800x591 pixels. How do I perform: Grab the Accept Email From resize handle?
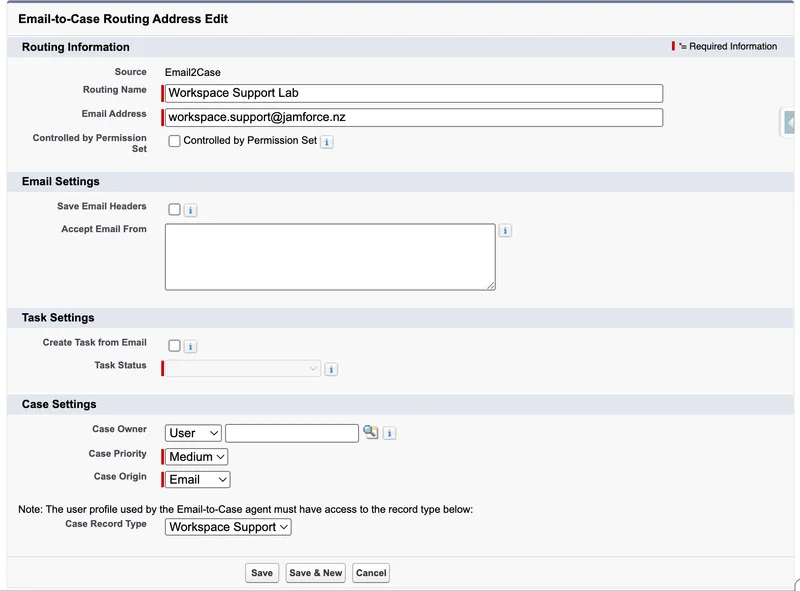[491, 286]
